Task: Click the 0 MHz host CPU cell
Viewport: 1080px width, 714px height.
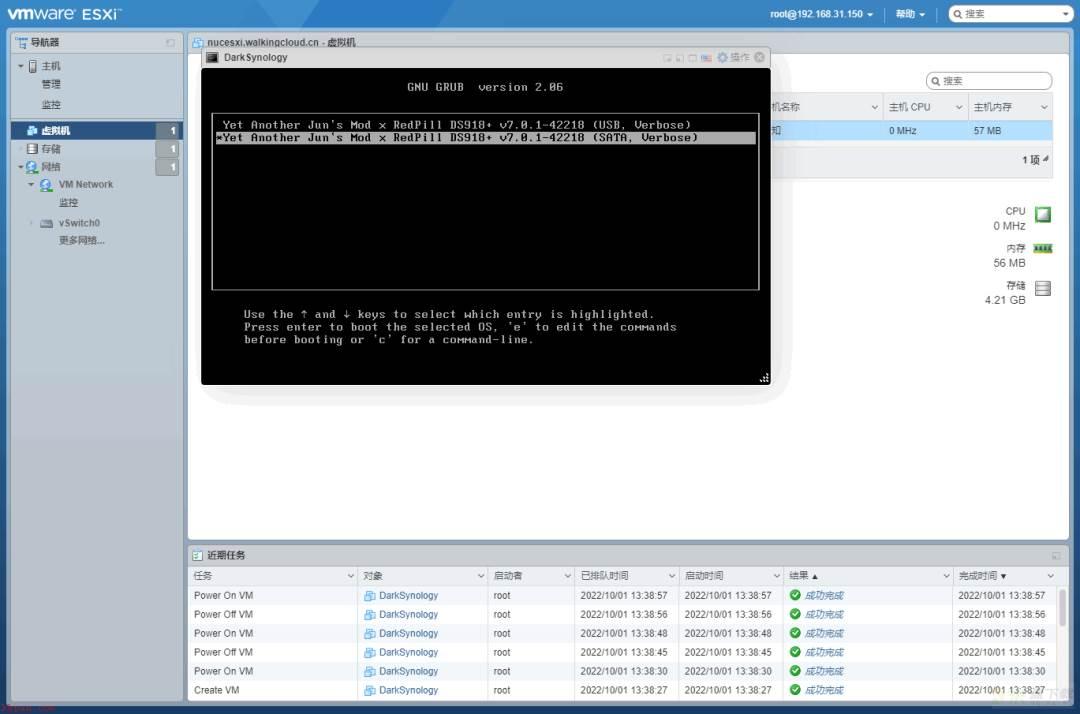Action: coord(902,131)
